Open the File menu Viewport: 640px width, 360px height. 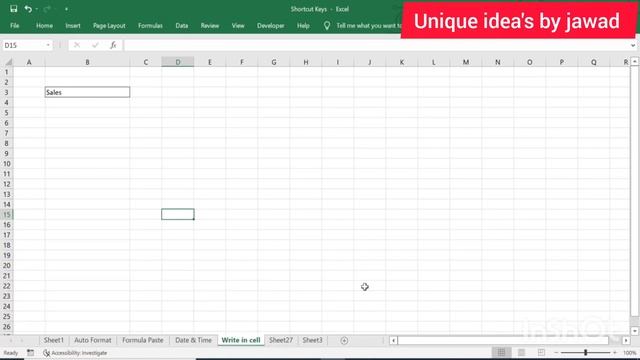pyautogui.click(x=15, y=25)
